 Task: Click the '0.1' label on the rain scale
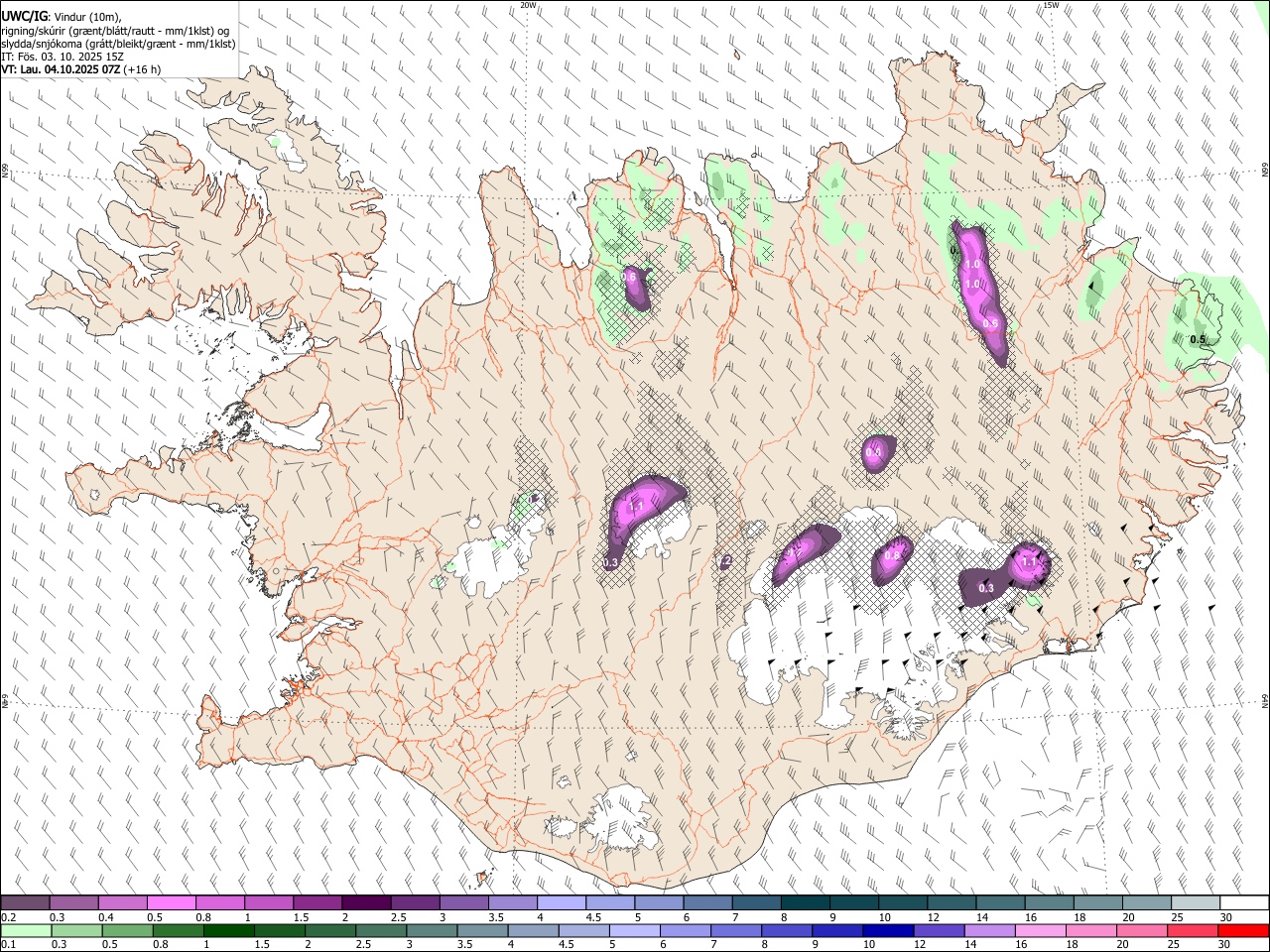(9, 944)
